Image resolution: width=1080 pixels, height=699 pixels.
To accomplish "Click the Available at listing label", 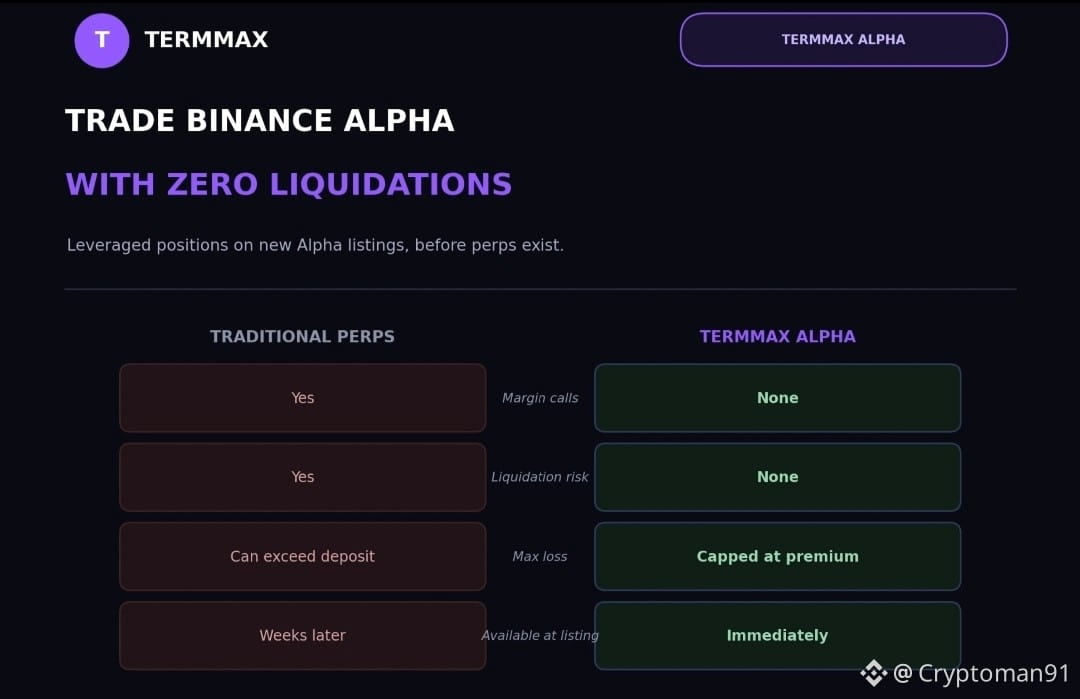I will click(x=540, y=636).
